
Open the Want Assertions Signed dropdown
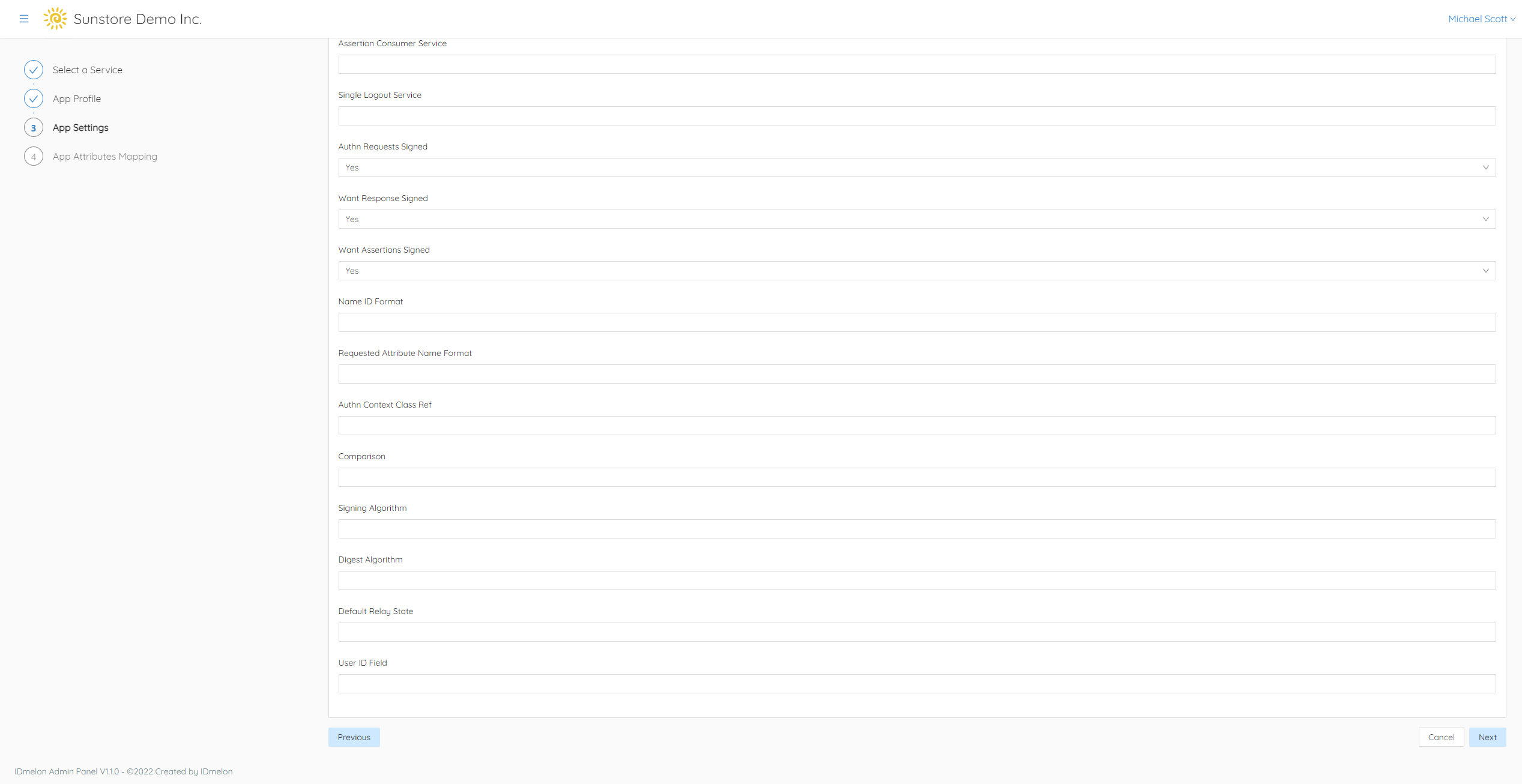pyautogui.click(x=917, y=271)
